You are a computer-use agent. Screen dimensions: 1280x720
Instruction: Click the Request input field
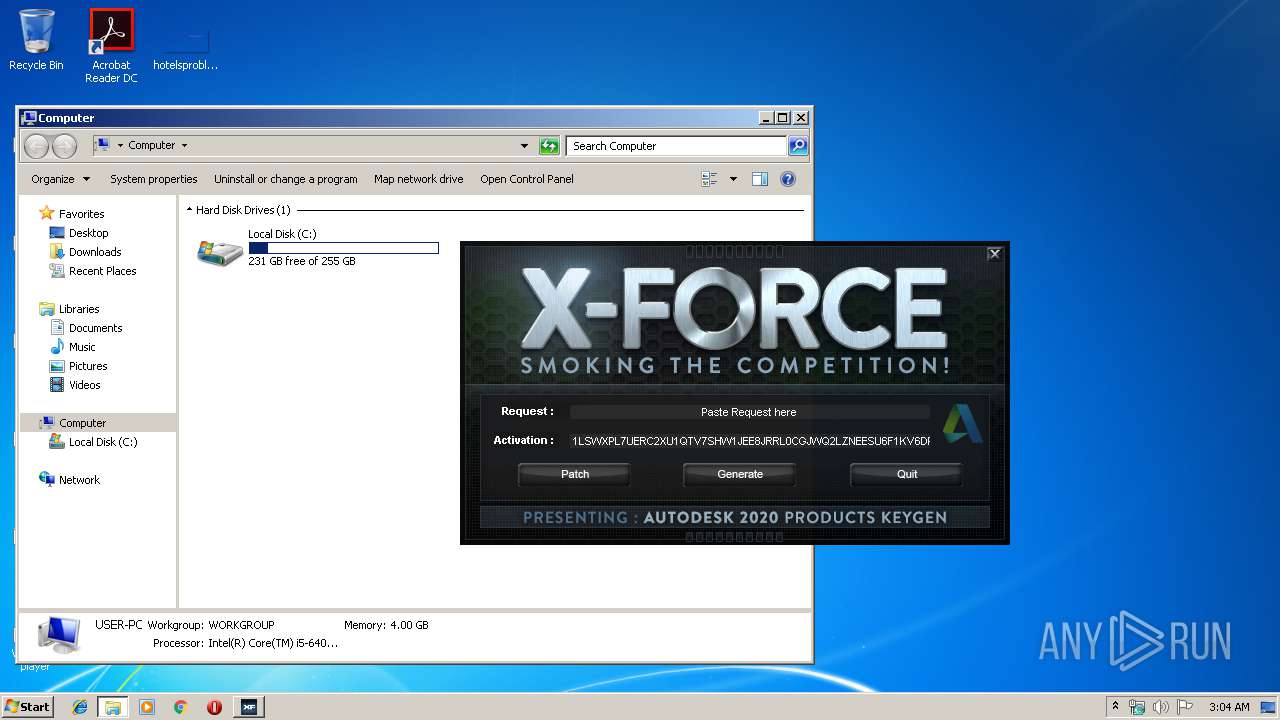(749, 412)
